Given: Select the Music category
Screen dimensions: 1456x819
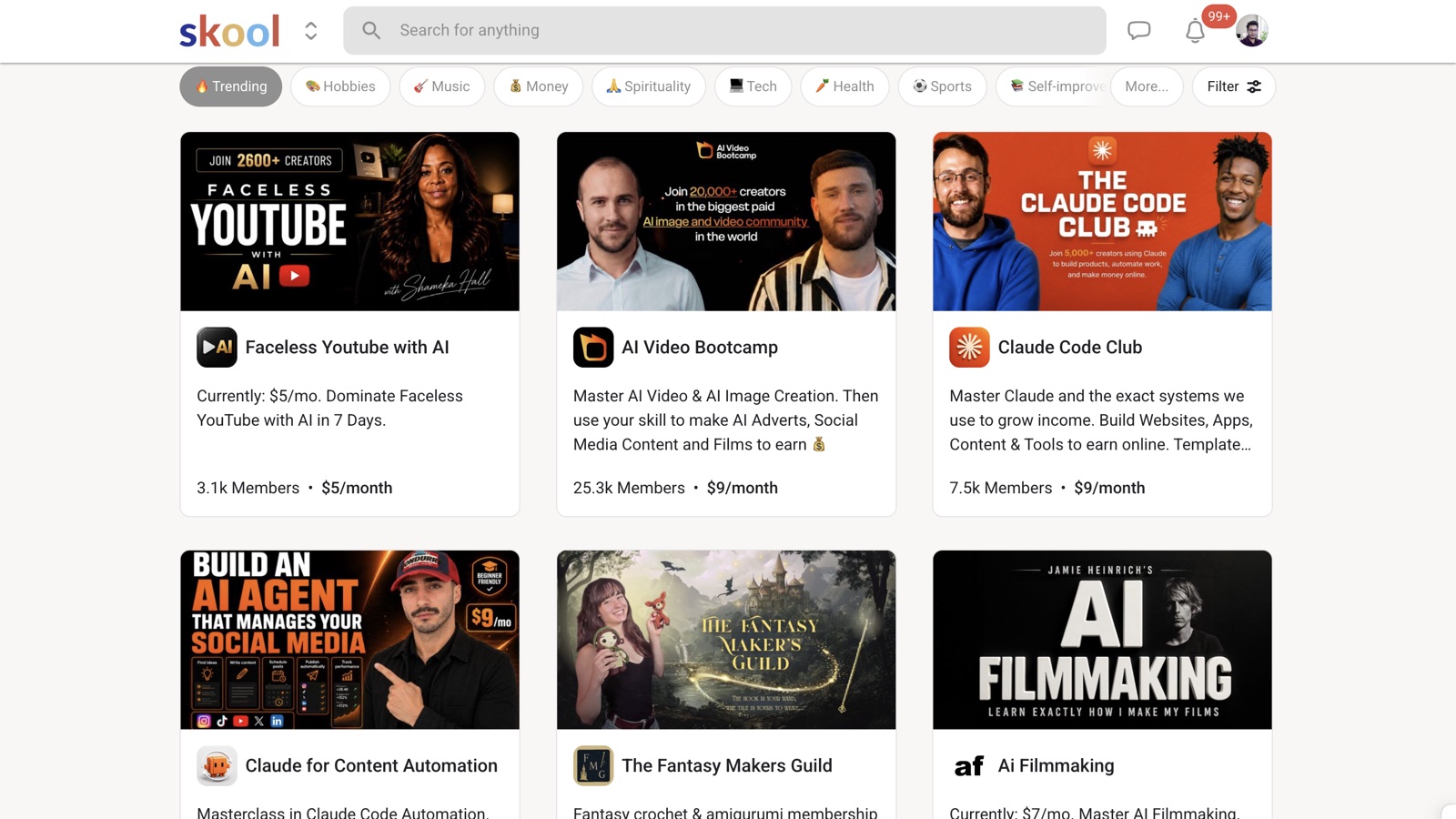Looking at the screenshot, I should (x=441, y=86).
